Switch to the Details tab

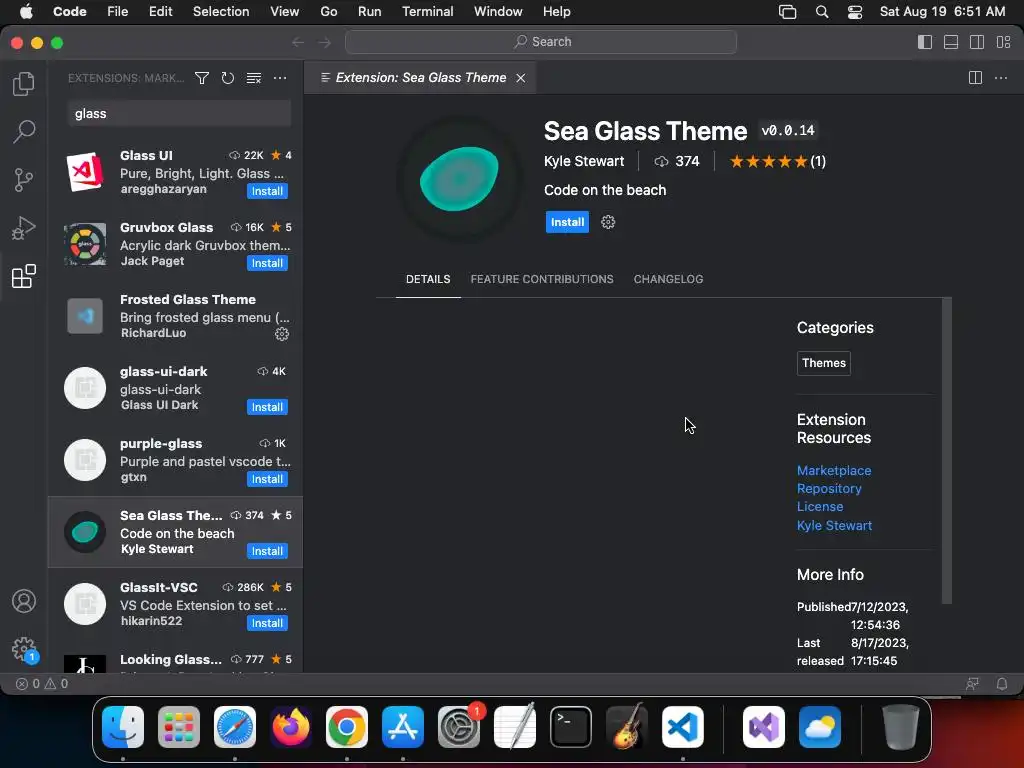(x=428, y=280)
